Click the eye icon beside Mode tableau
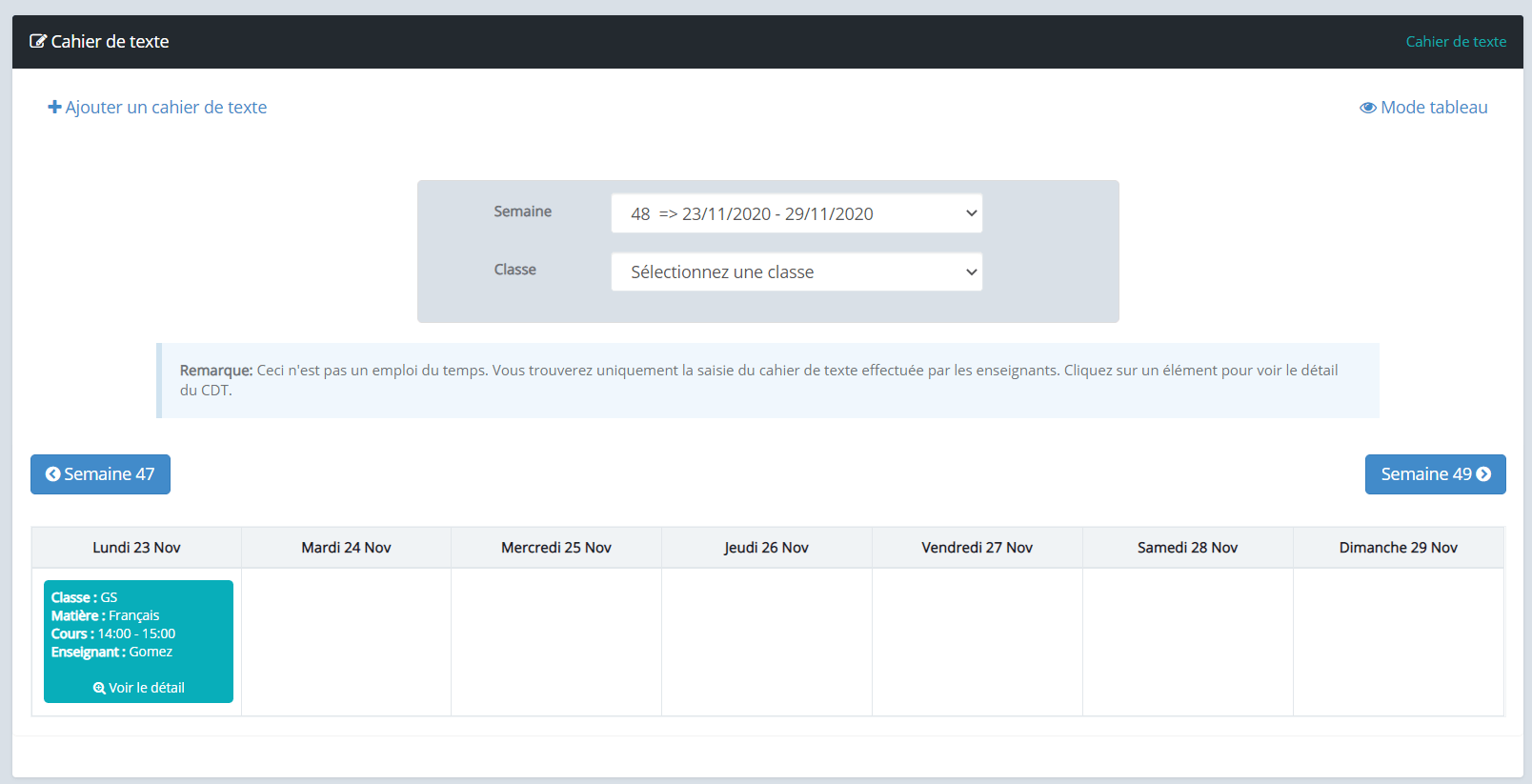The width and height of the screenshot is (1532, 784). coord(1367,108)
